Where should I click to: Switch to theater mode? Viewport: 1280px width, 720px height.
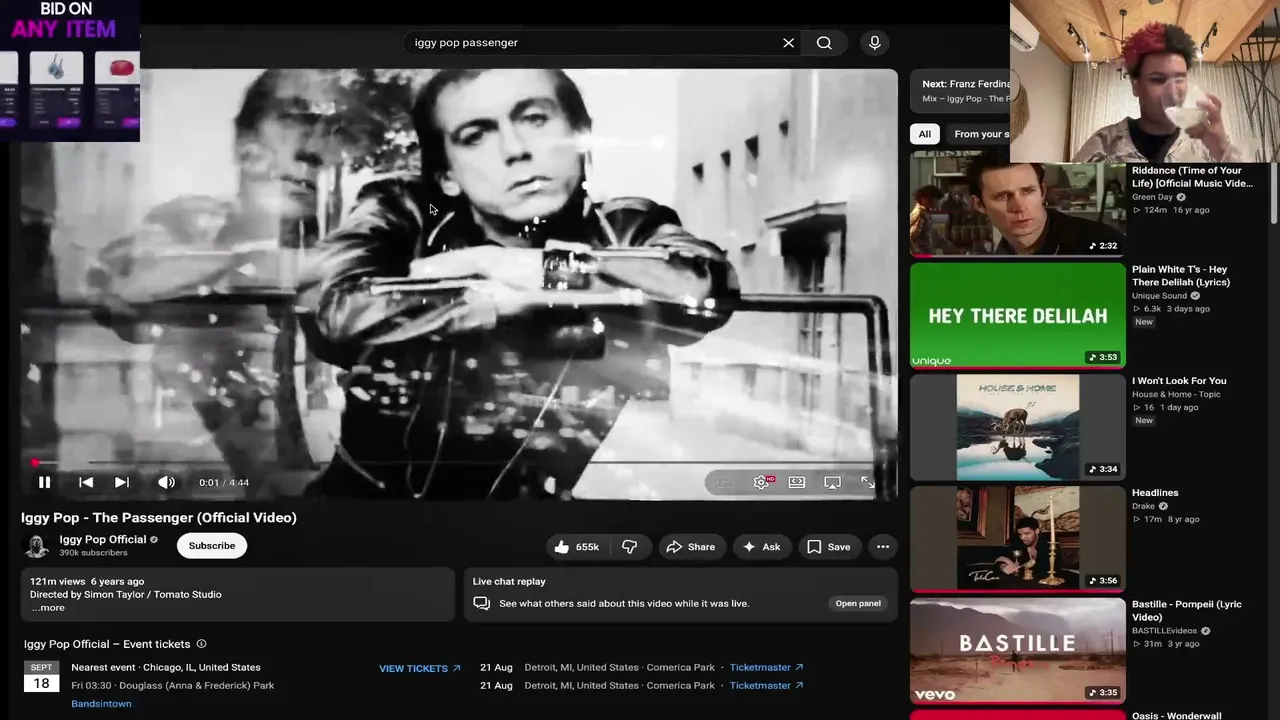point(797,482)
